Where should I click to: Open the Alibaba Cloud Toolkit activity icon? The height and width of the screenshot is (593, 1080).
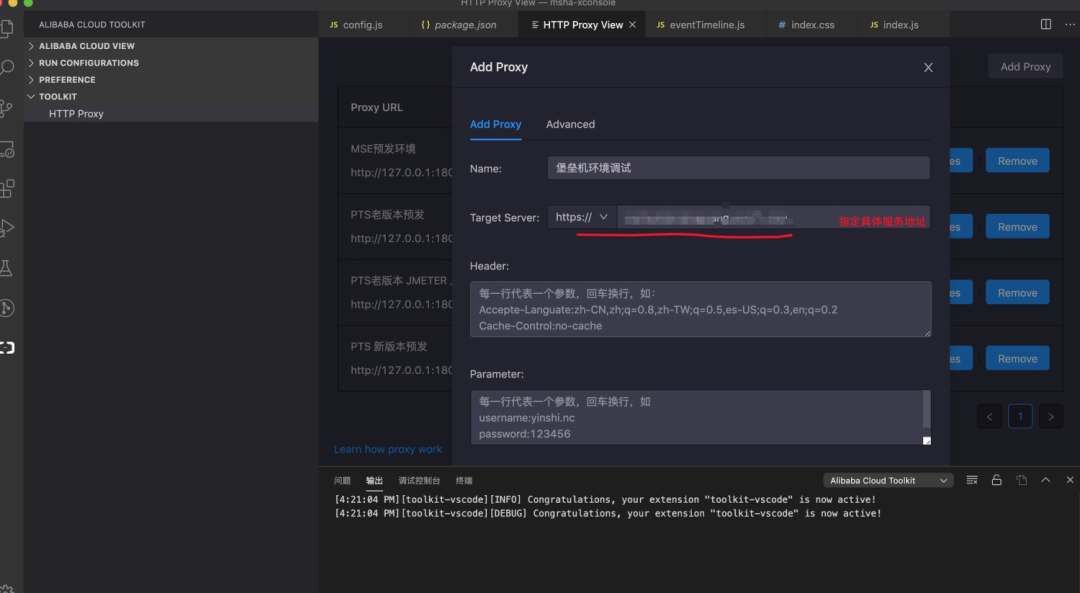coord(7,348)
